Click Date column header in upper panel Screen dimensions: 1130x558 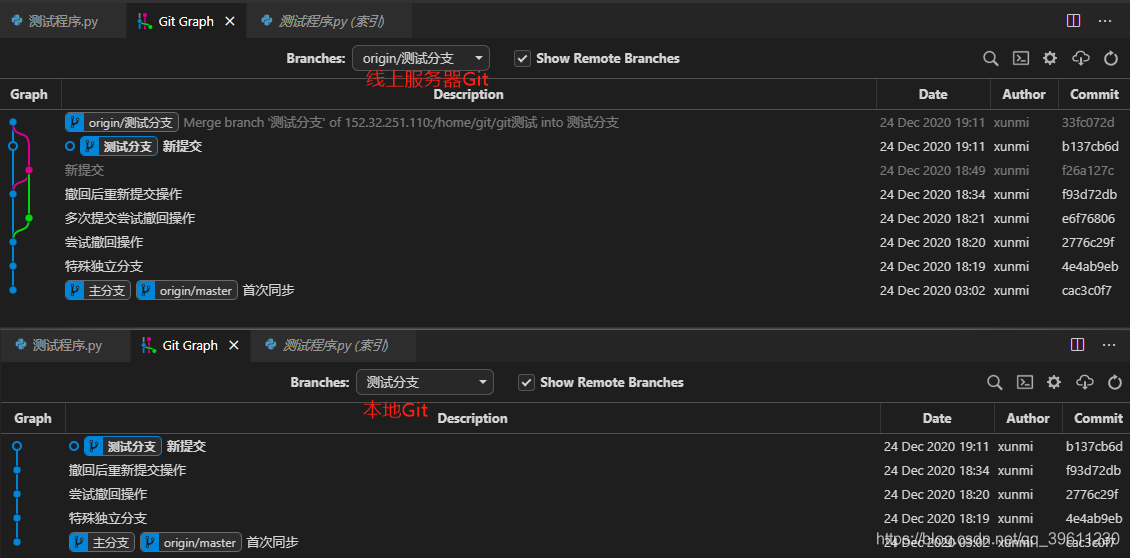pos(933,94)
